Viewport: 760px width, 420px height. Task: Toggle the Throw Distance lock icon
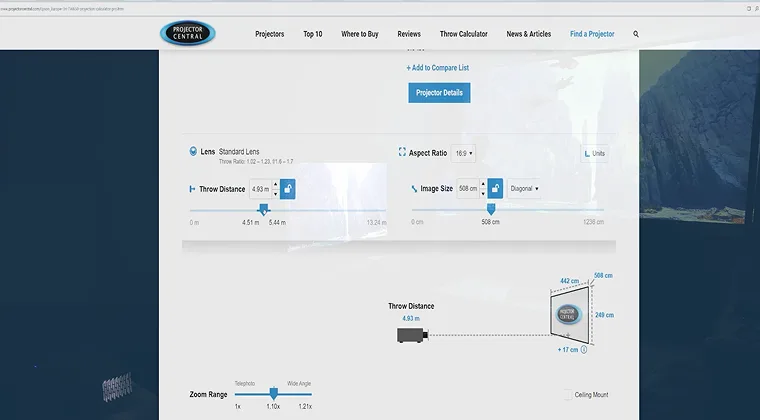point(287,189)
